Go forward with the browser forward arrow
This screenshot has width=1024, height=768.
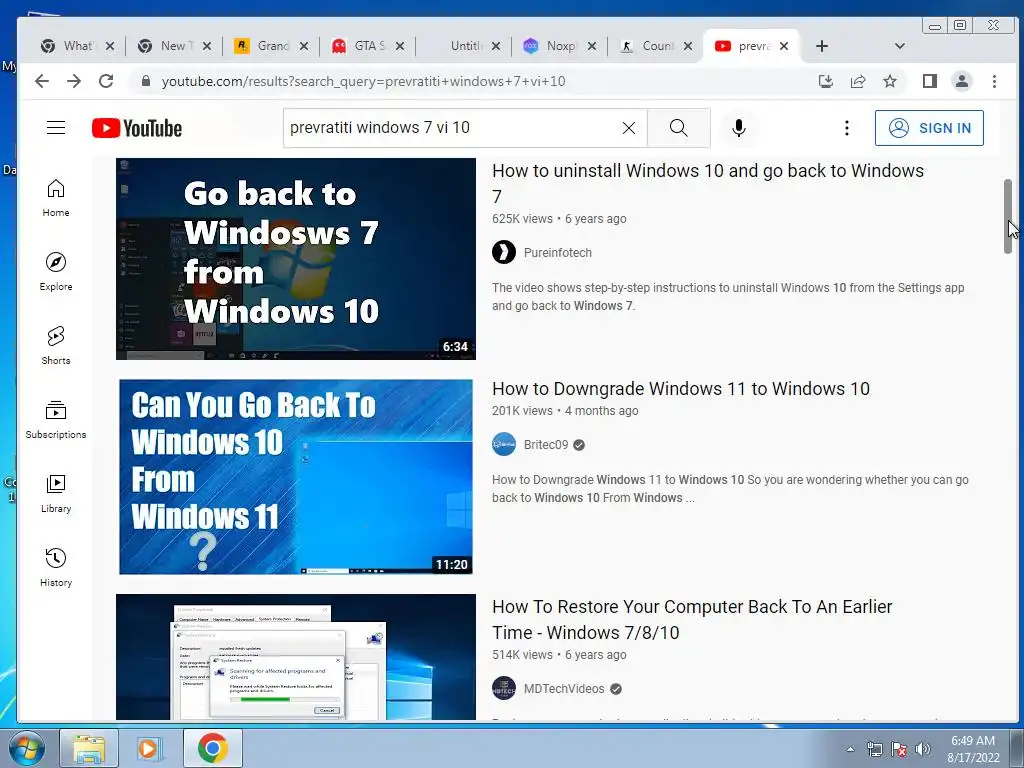(74, 81)
